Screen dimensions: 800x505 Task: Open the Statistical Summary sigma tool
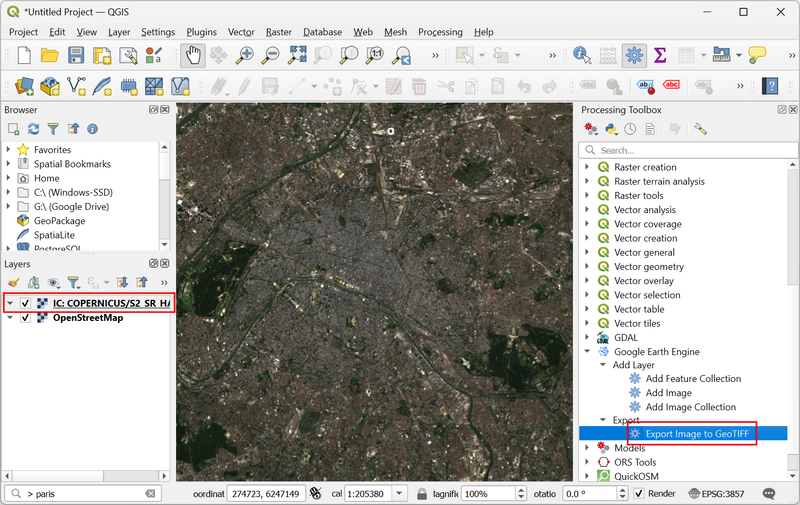click(659, 56)
